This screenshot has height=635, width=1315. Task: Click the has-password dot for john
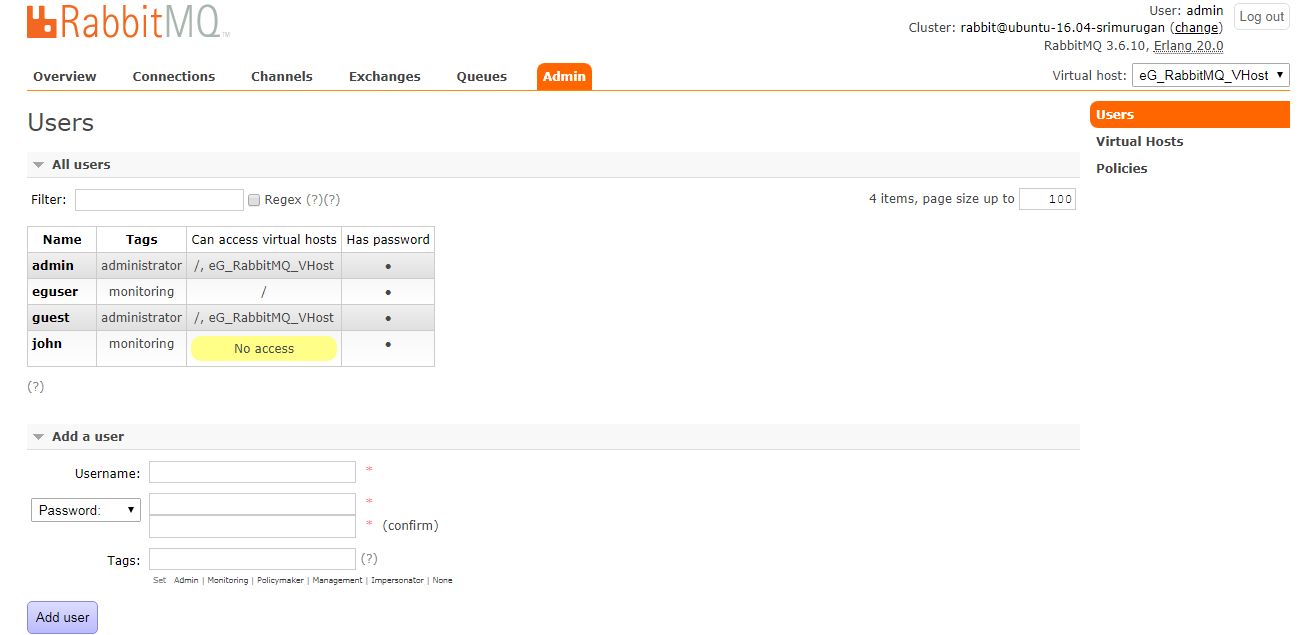pyautogui.click(x=388, y=344)
